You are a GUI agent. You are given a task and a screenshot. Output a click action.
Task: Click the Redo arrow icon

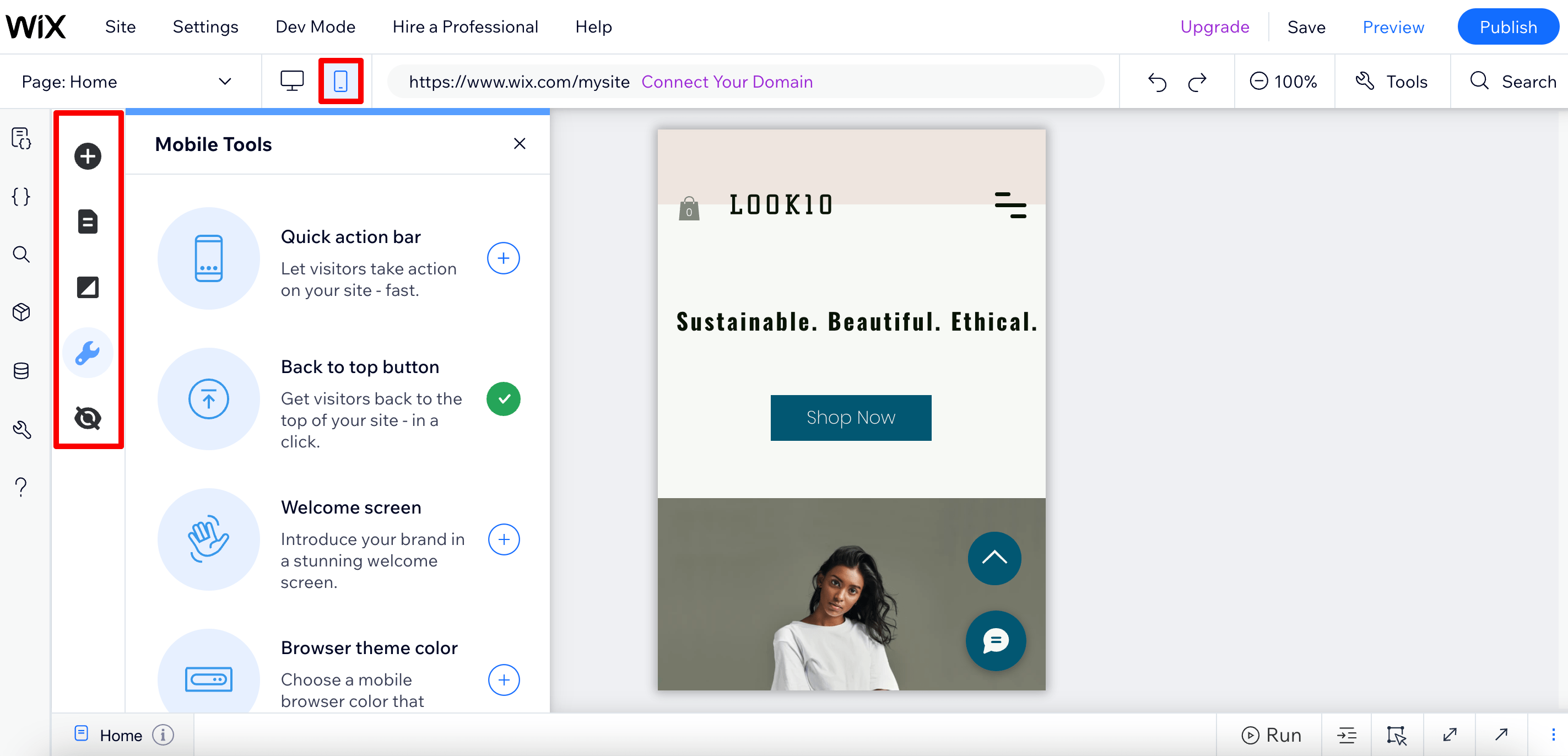(x=1197, y=82)
